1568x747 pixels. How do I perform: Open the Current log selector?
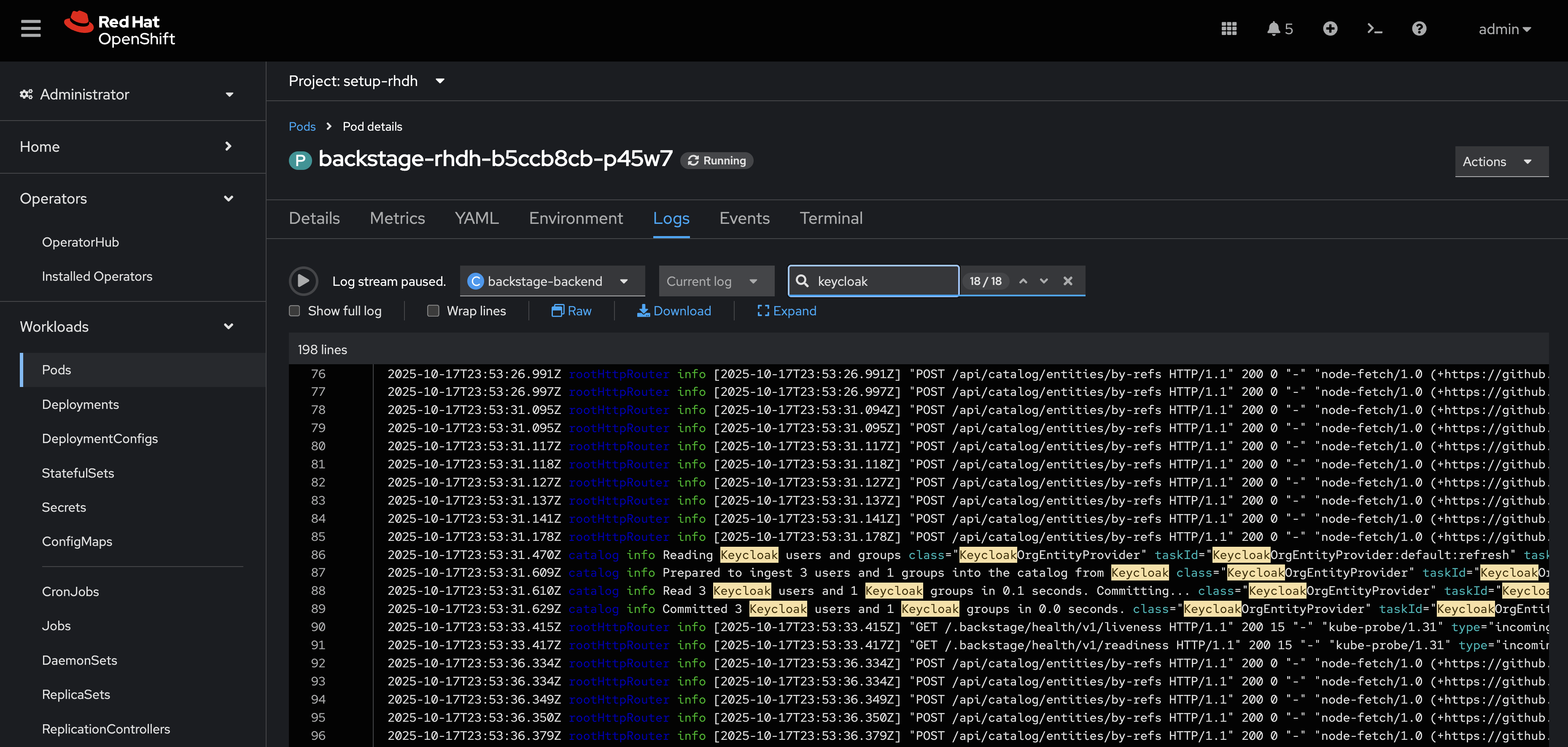click(x=716, y=281)
